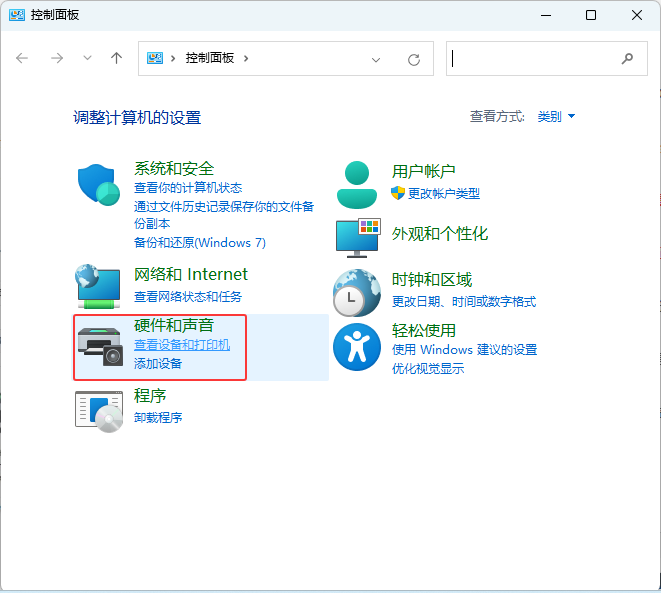Click the search magnifier icon
The width and height of the screenshot is (661, 593).
(627, 59)
